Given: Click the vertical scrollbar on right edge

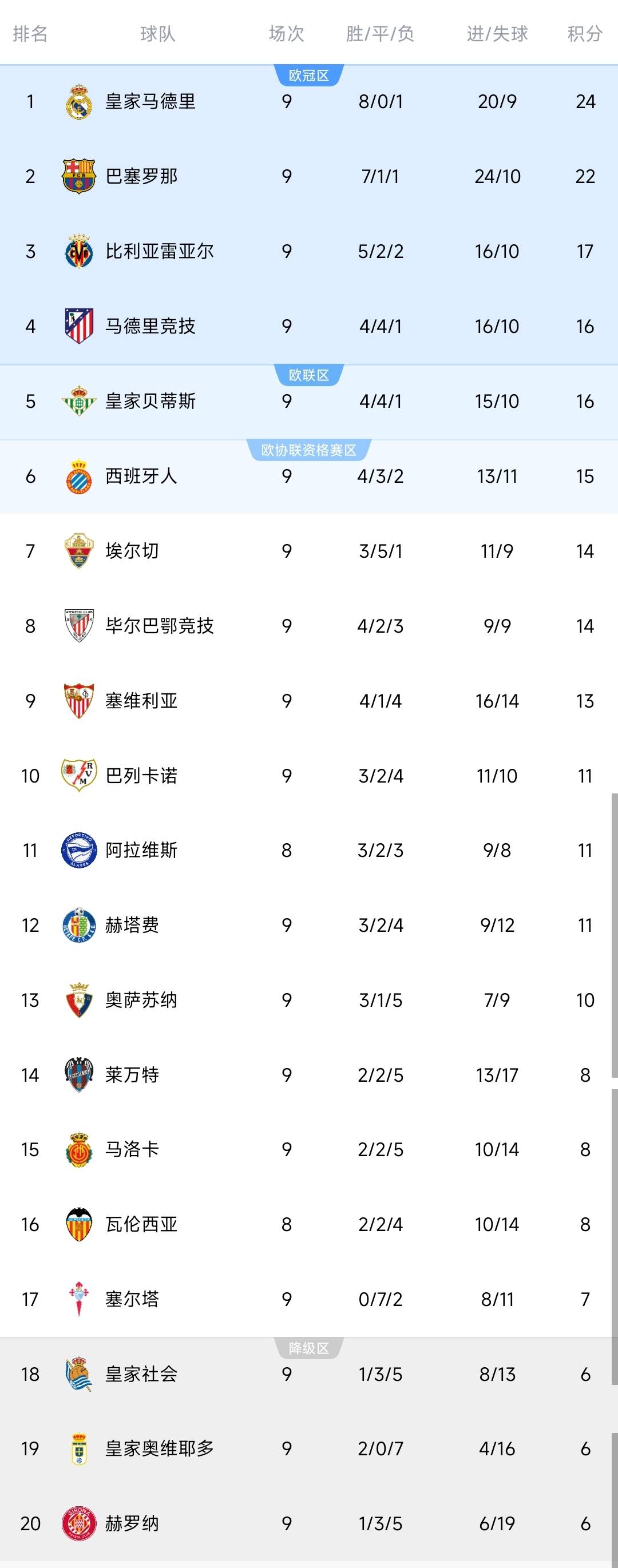Looking at the screenshot, I should (x=615, y=938).
